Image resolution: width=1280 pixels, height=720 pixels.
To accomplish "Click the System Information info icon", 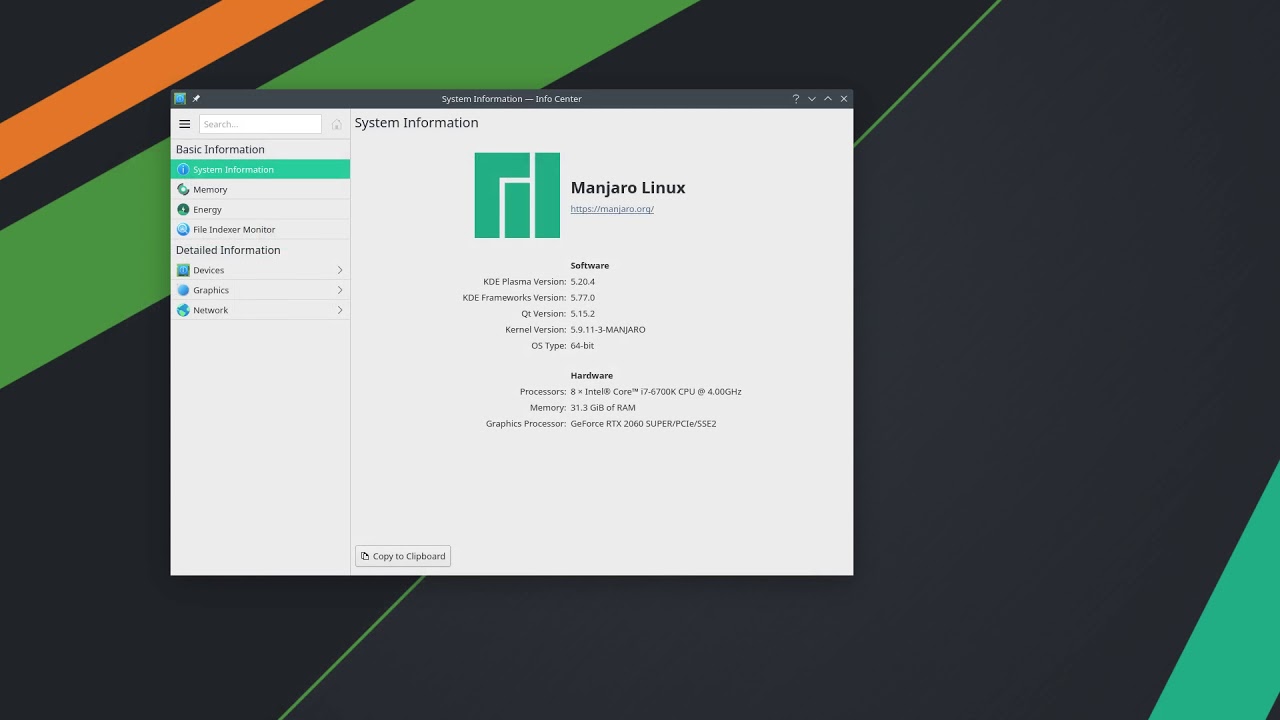I will [x=183, y=169].
